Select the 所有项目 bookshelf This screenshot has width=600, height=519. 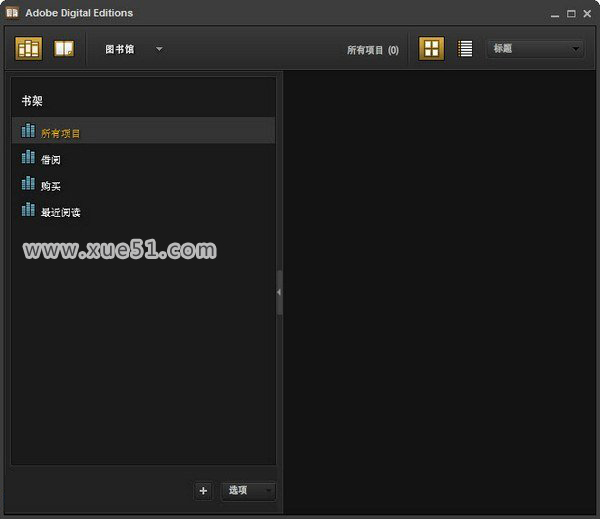click(143, 131)
